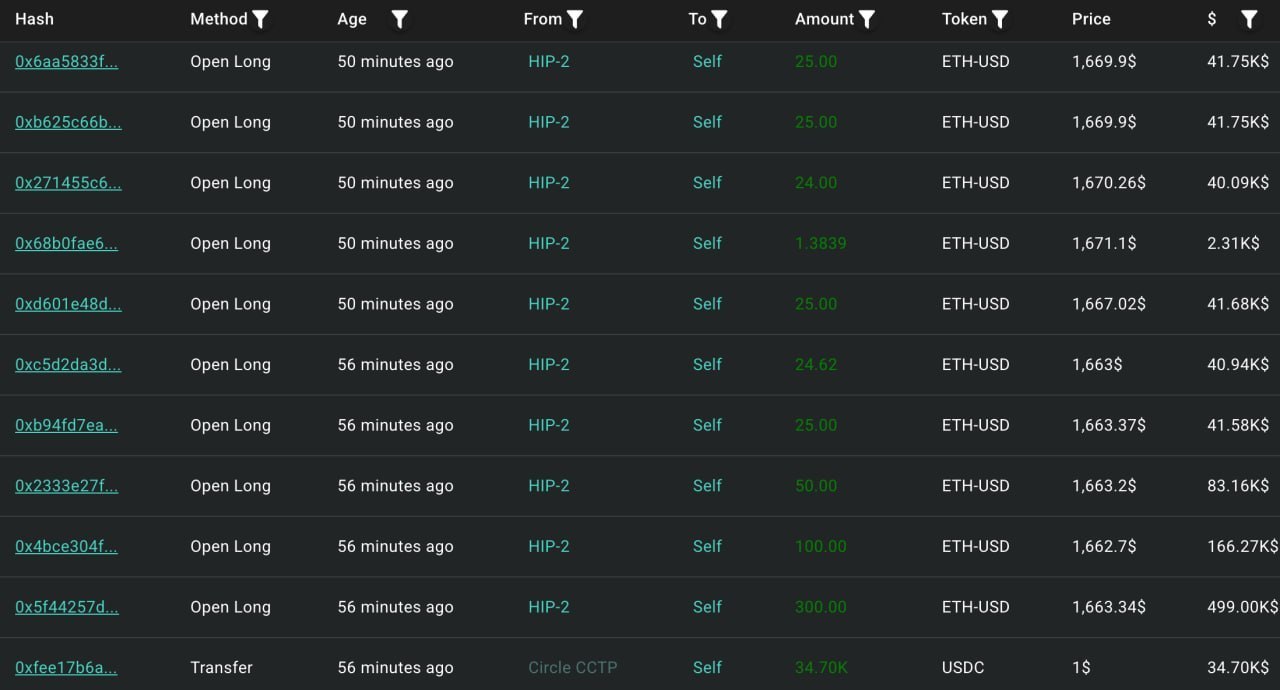The height and width of the screenshot is (690, 1280).
Task: Open transaction hash 0xb625c66b
Action: [x=68, y=122]
